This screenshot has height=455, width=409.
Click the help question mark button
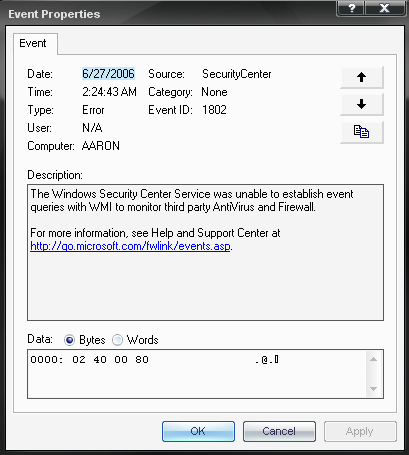[x=351, y=8]
